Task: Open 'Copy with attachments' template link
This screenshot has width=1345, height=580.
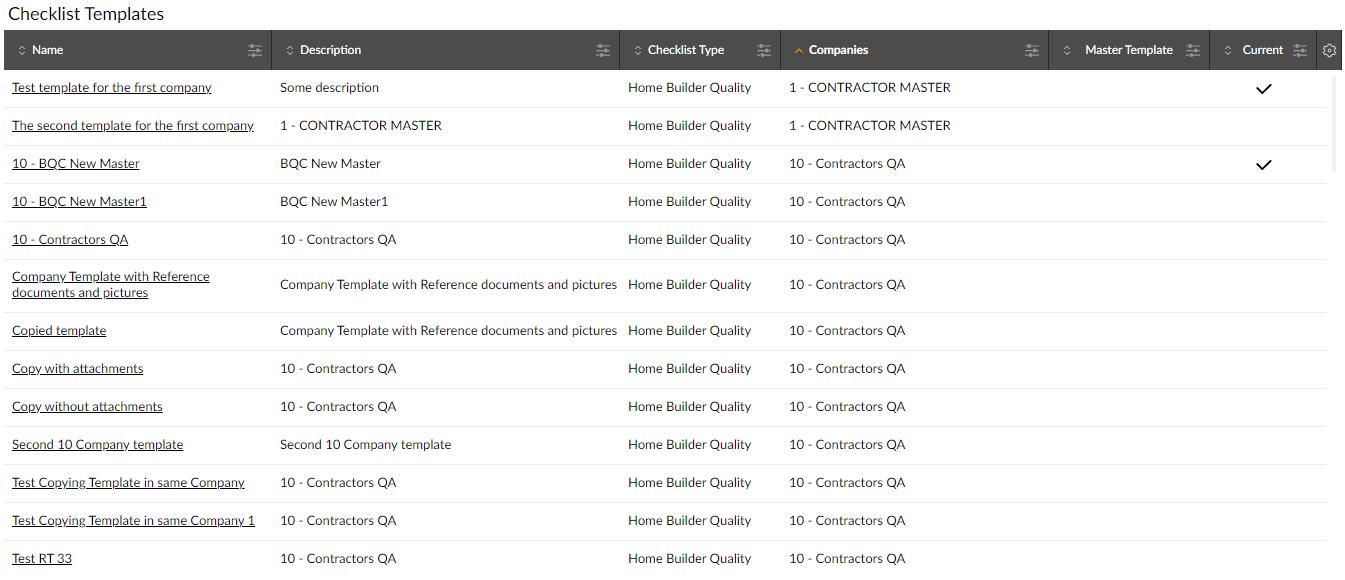Action: (78, 369)
